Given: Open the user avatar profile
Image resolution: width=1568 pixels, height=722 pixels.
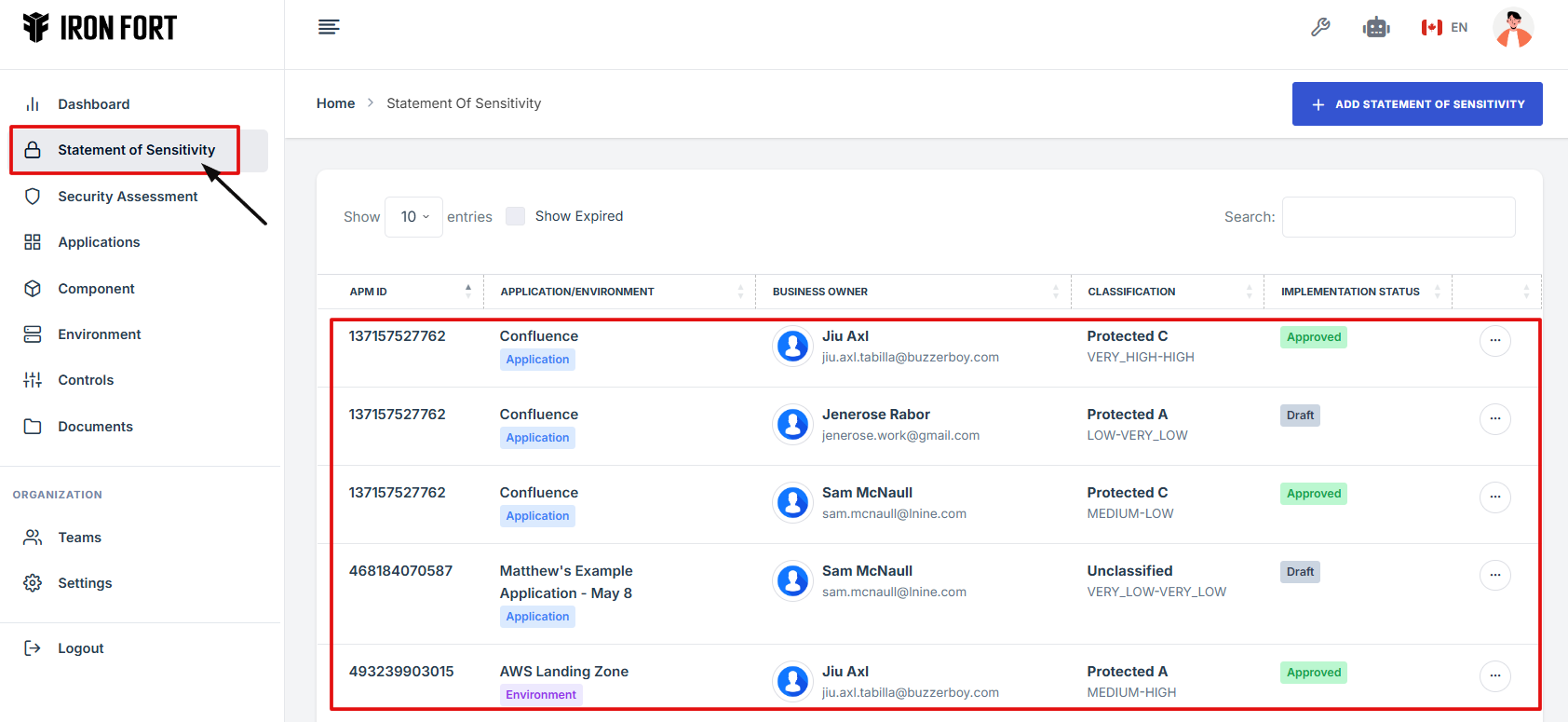Looking at the screenshot, I should (x=1512, y=28).
